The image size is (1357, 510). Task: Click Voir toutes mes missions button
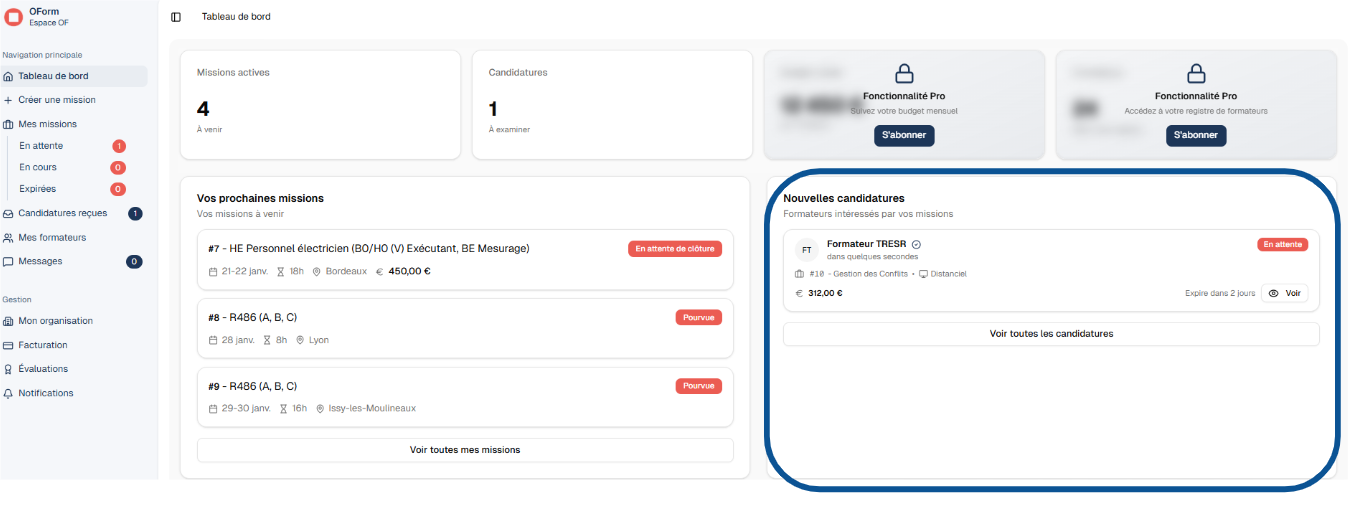tap(465, 450)
